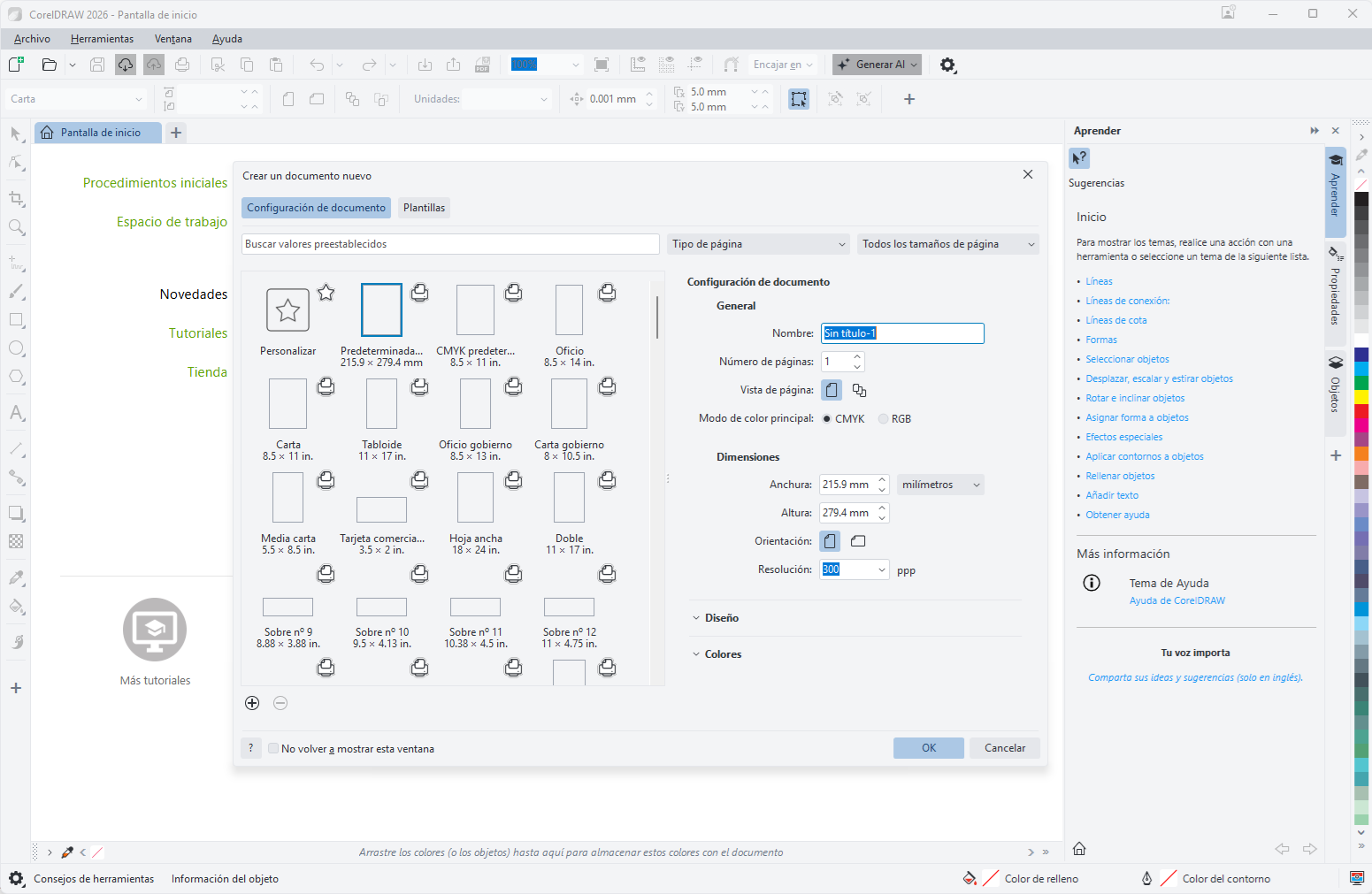
Task: Click the Open folder icon in toolbar
Action: click(50, 65)
